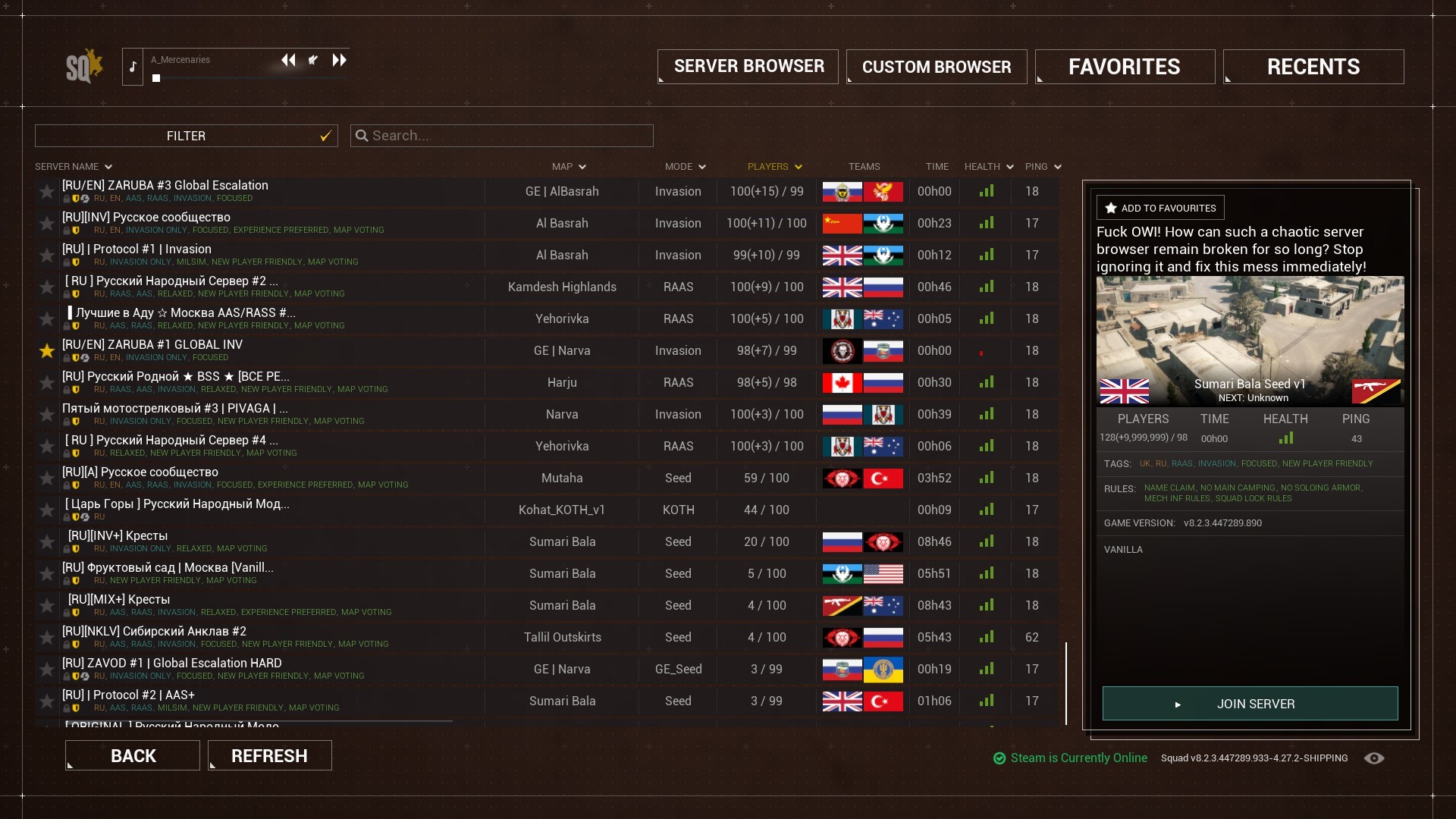Click the Kamdesh Highlands map cell

point(562,287)
